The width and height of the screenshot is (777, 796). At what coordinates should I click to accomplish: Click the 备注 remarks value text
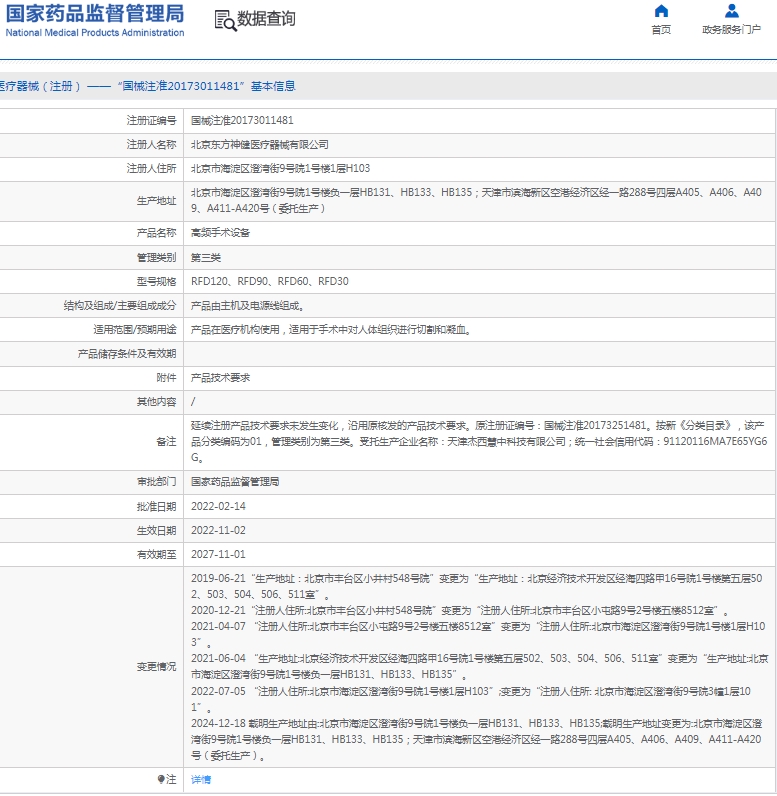click(479, 442)
